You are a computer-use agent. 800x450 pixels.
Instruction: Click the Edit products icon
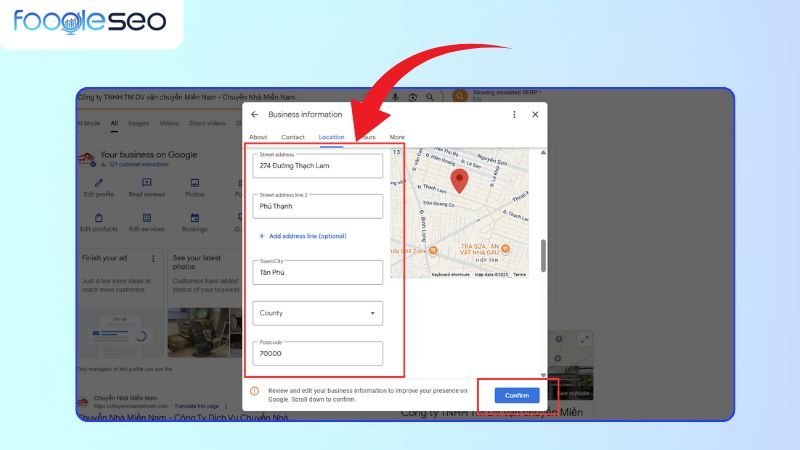click(104, 218)
